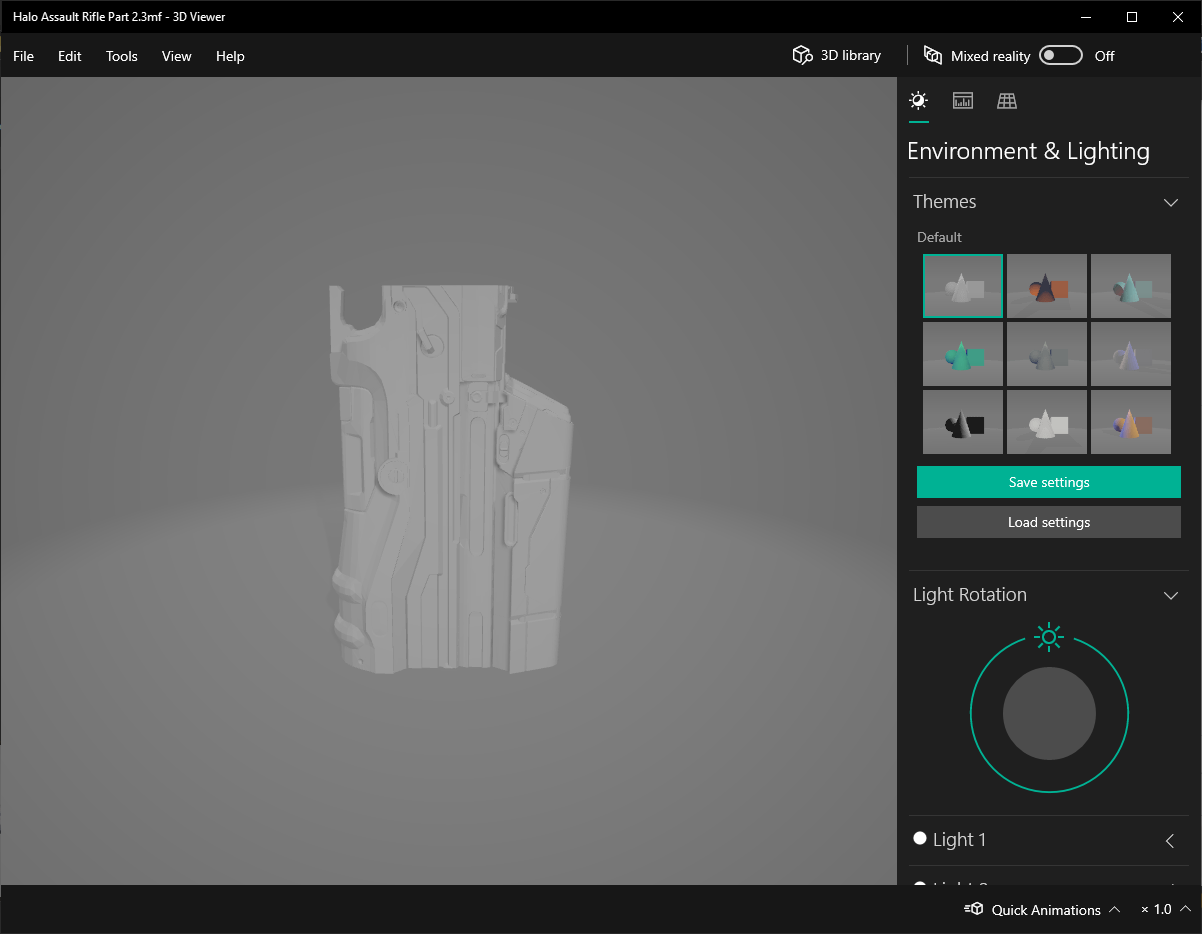Screen dimensions: 1202x934
Task: Click the Themes heading text
Action: [x=945, y=202]
